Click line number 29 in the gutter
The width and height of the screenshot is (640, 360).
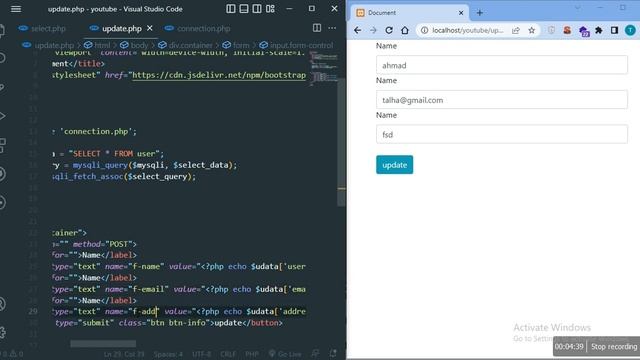[33, 311]
